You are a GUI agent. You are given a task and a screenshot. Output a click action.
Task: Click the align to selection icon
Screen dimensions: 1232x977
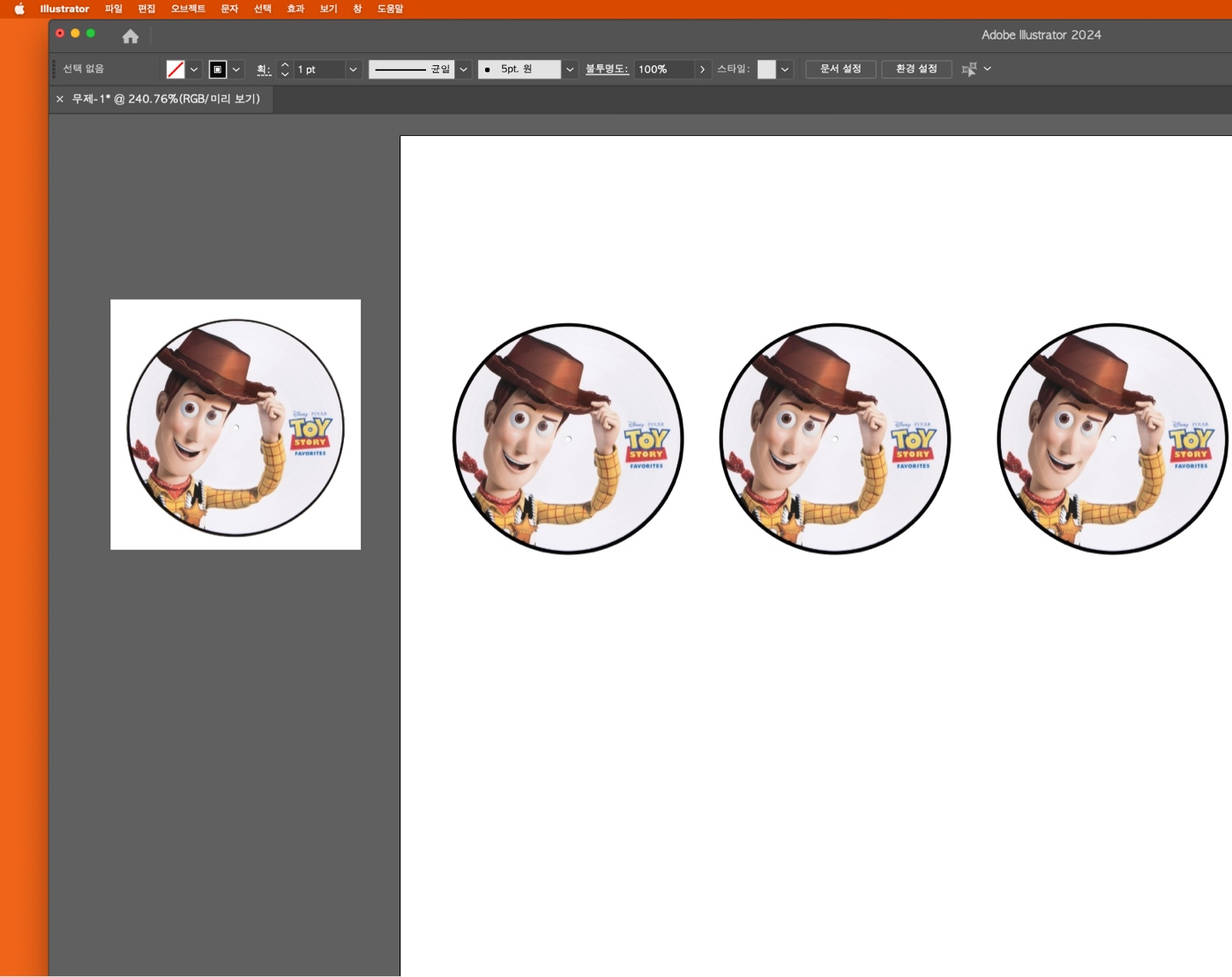tap(969, 69)
